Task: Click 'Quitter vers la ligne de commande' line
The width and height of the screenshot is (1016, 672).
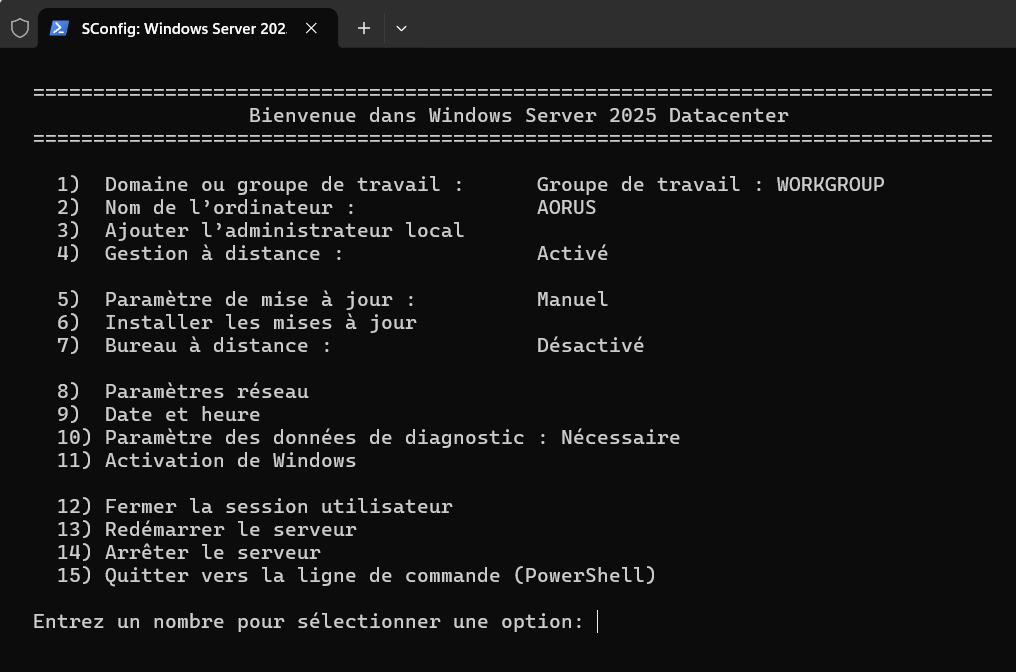Action: point(380,576)
